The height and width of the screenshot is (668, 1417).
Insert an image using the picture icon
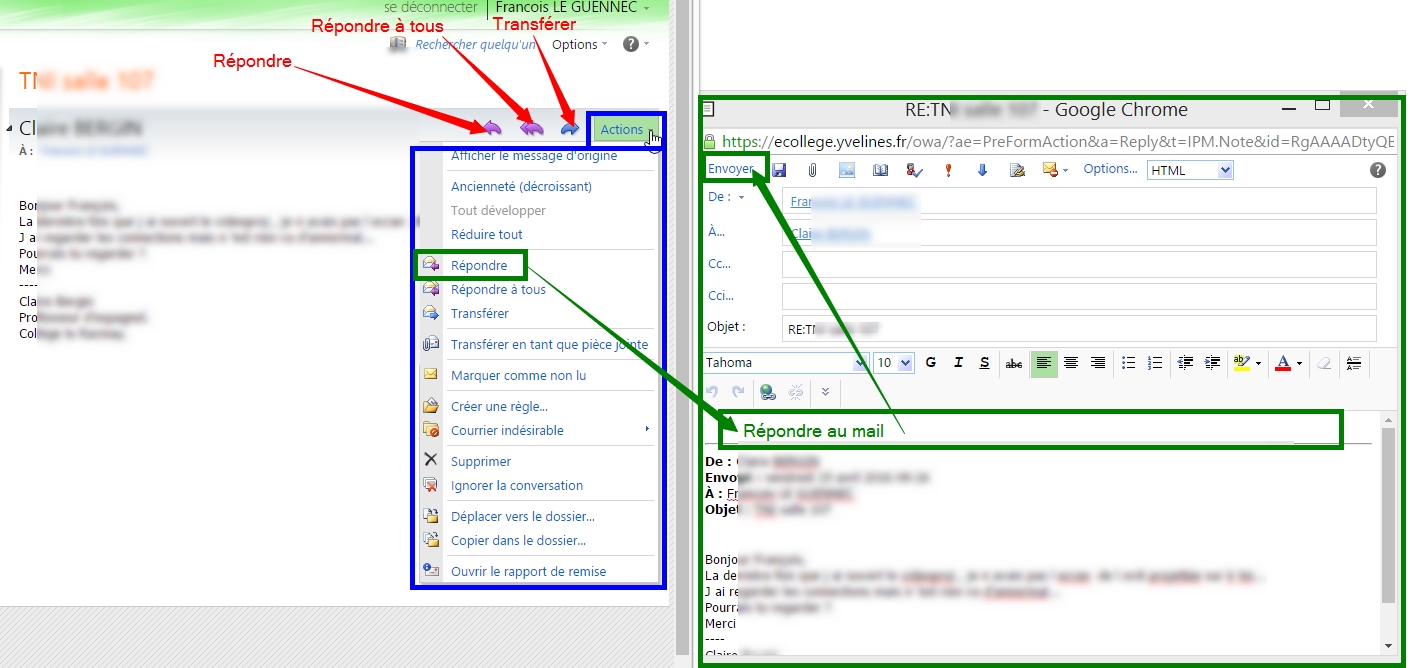(846, 170)
